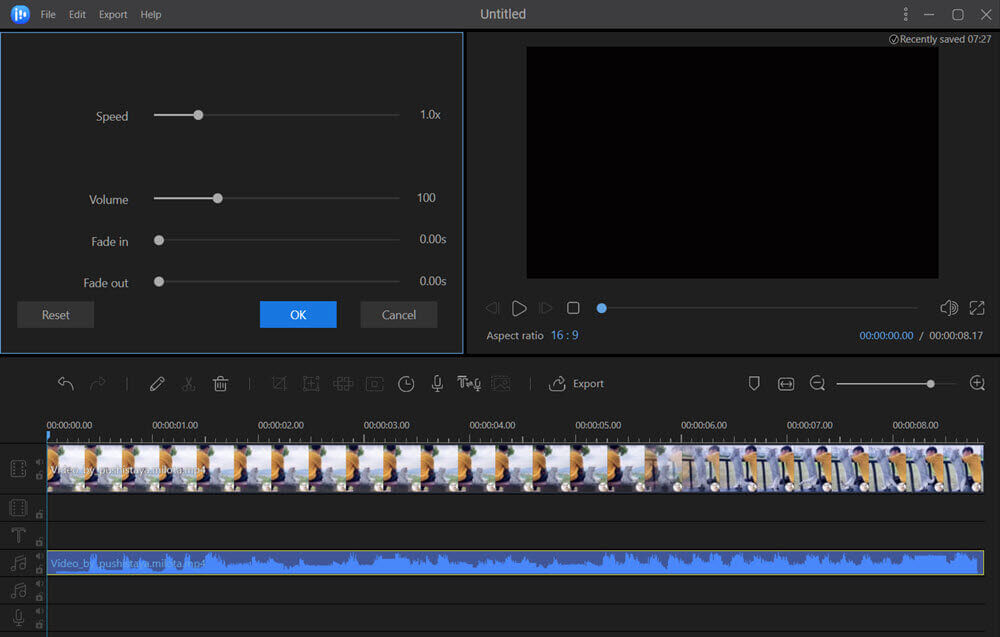Lock the text track
1000x637 pixels.
coord(39,541)
